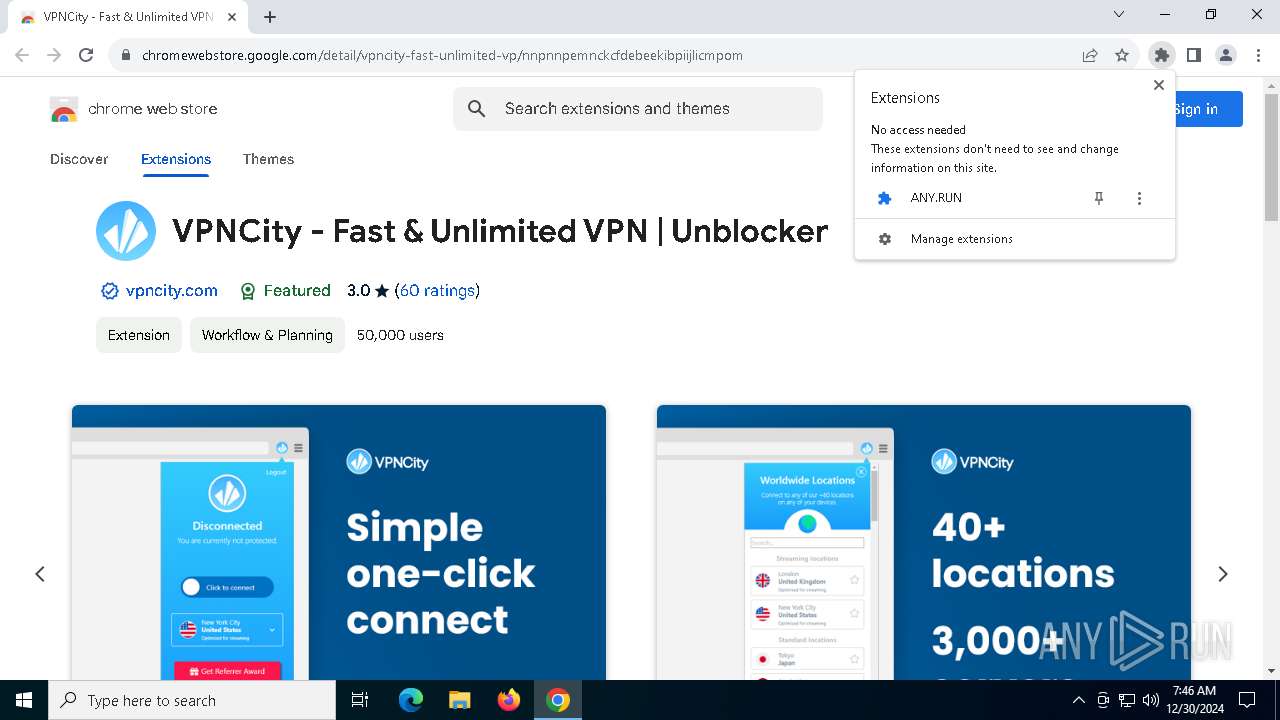
Task: Open the Chrome profile avatar
Action: pyautogui.click(x=1226, y=55)
